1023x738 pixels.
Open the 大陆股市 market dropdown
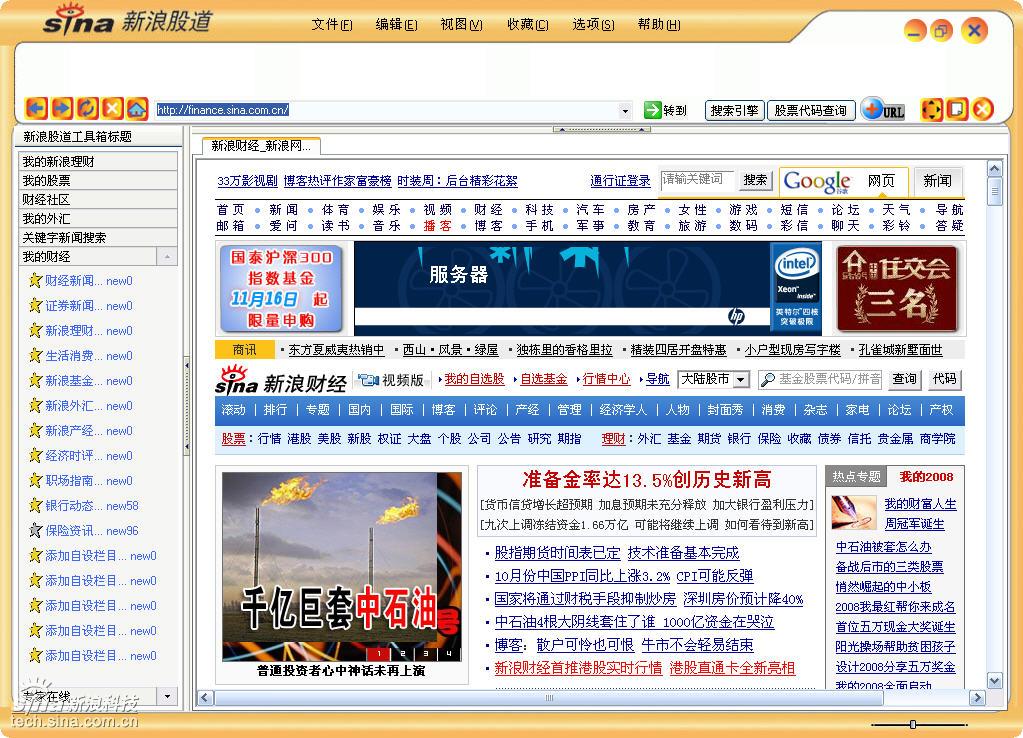tap(740, 379)
